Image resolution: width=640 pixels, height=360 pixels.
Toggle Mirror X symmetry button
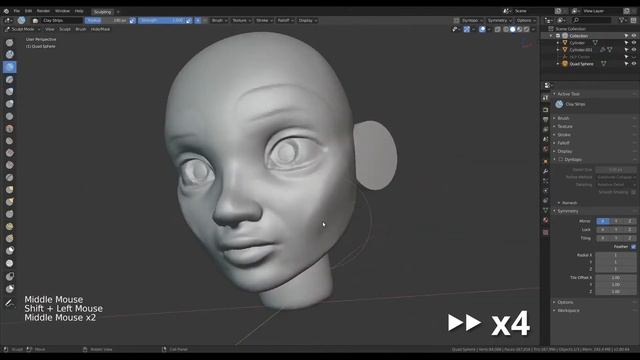603,221
